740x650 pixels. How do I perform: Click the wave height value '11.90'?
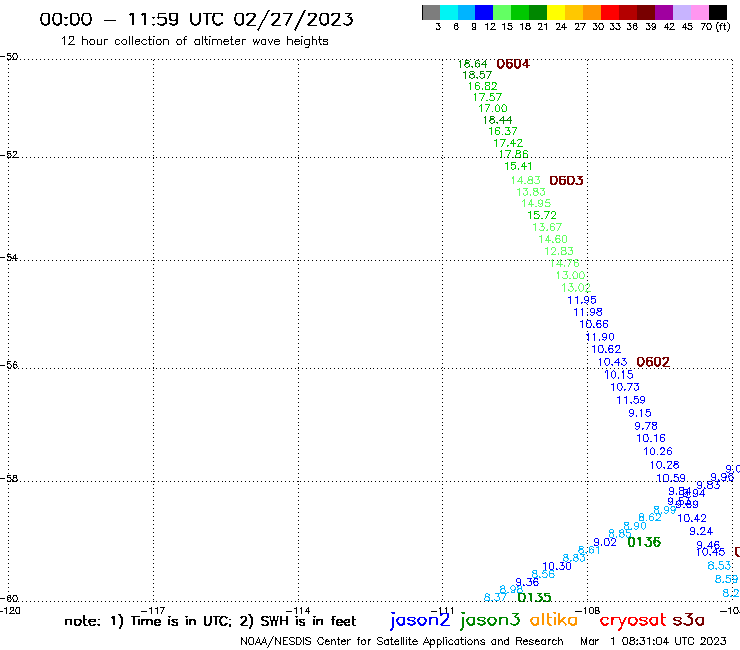pyautogui.click(x=600, y=337)
